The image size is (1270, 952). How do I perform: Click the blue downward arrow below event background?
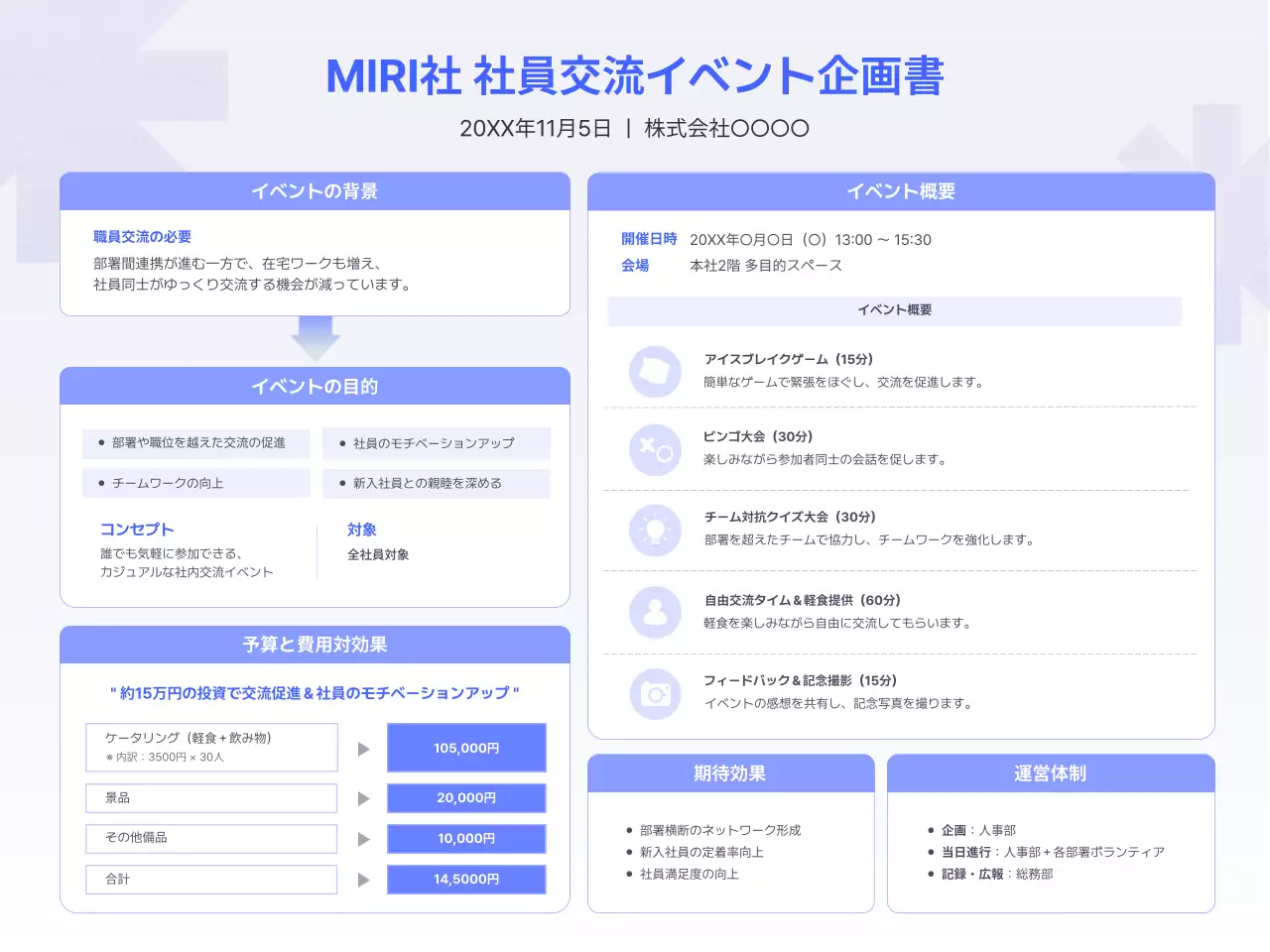[316, 338]
